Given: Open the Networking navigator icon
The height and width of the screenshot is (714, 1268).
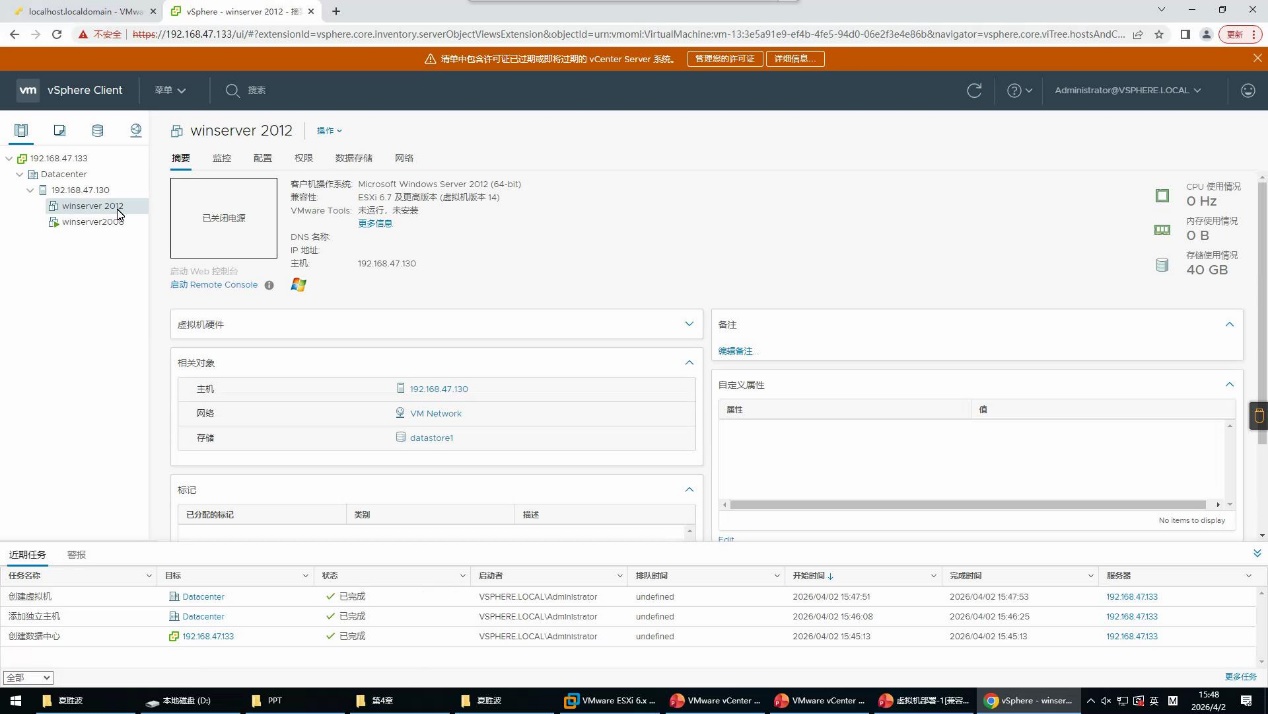Looking at the screenshot, I should tap(136, 130).
